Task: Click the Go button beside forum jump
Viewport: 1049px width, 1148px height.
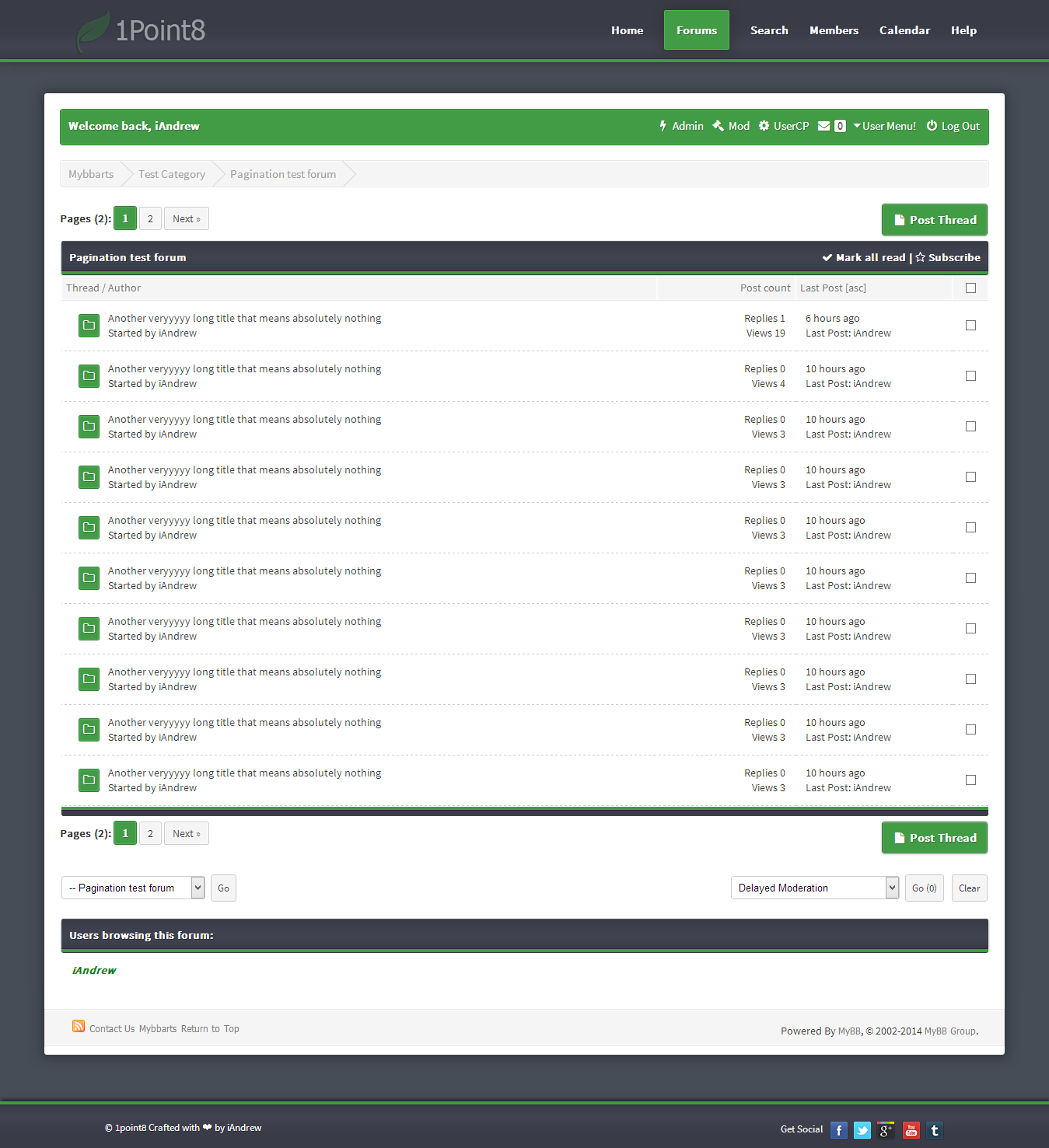Action: (x=223, y=888)
